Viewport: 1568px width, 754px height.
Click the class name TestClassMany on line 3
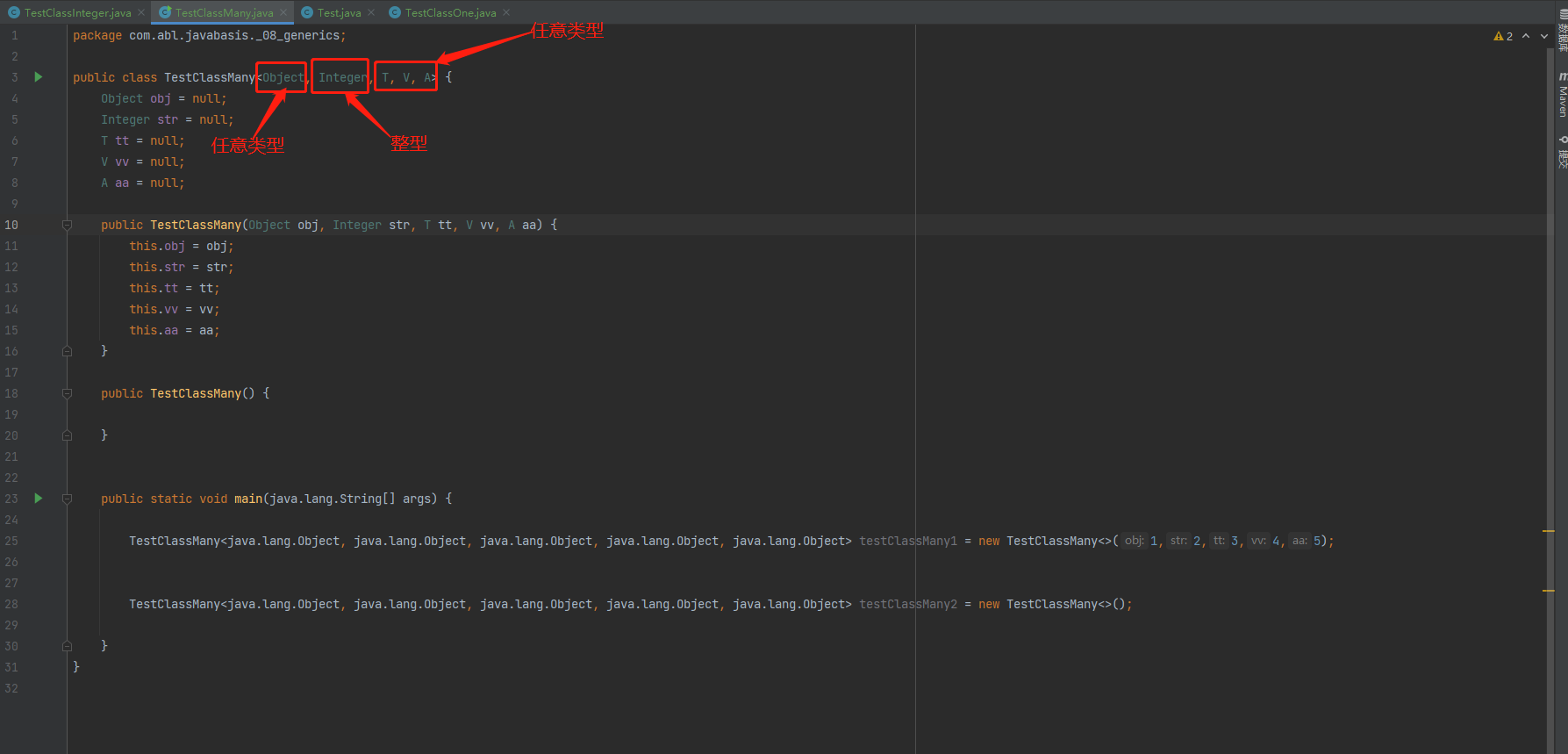point(210,77)
